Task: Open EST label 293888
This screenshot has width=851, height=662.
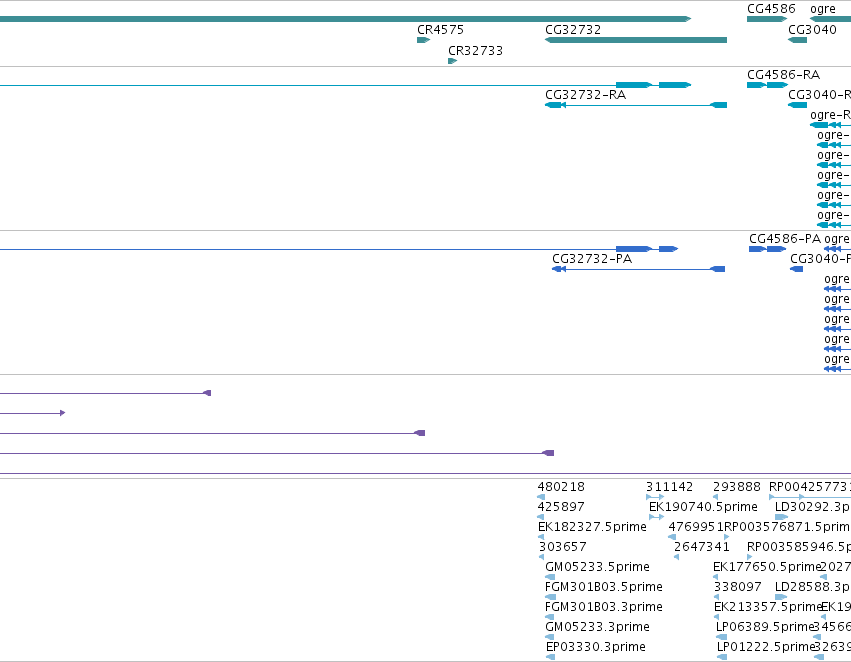Action: click(x=736, y=487)
